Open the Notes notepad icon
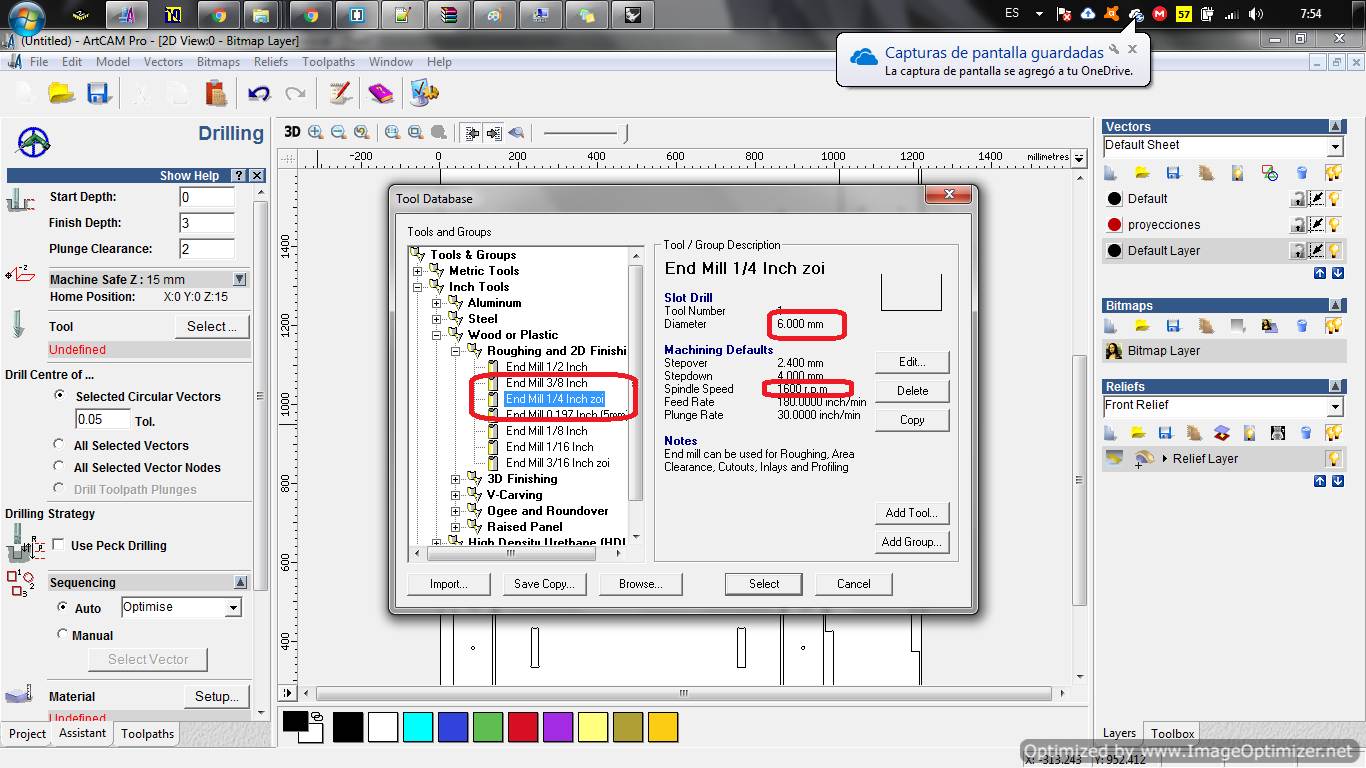 coord(341,93)
